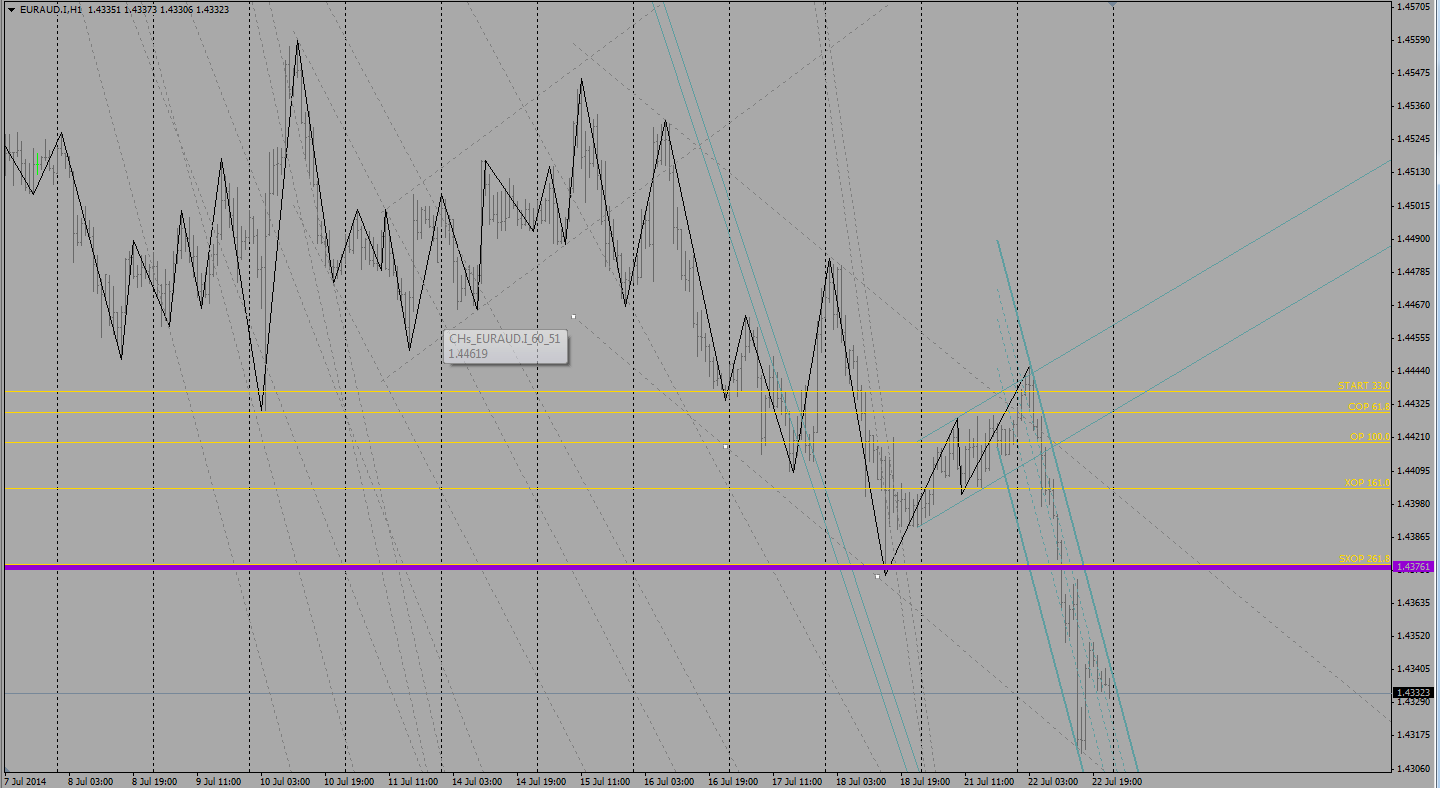Click the 22 Jul 19:00 time axis label
This screenshot has height=788, width=1440.
[x=1116, y=781]
